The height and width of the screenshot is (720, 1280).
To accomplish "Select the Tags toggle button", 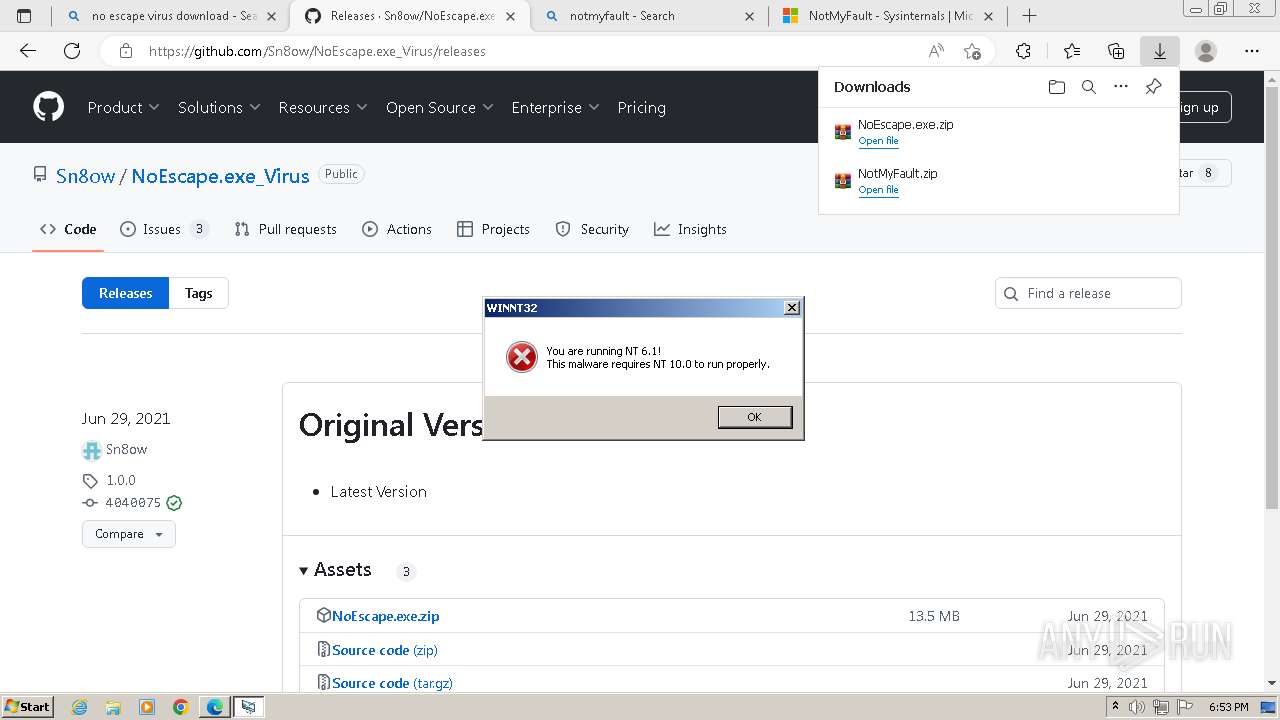I will point(198,293).
